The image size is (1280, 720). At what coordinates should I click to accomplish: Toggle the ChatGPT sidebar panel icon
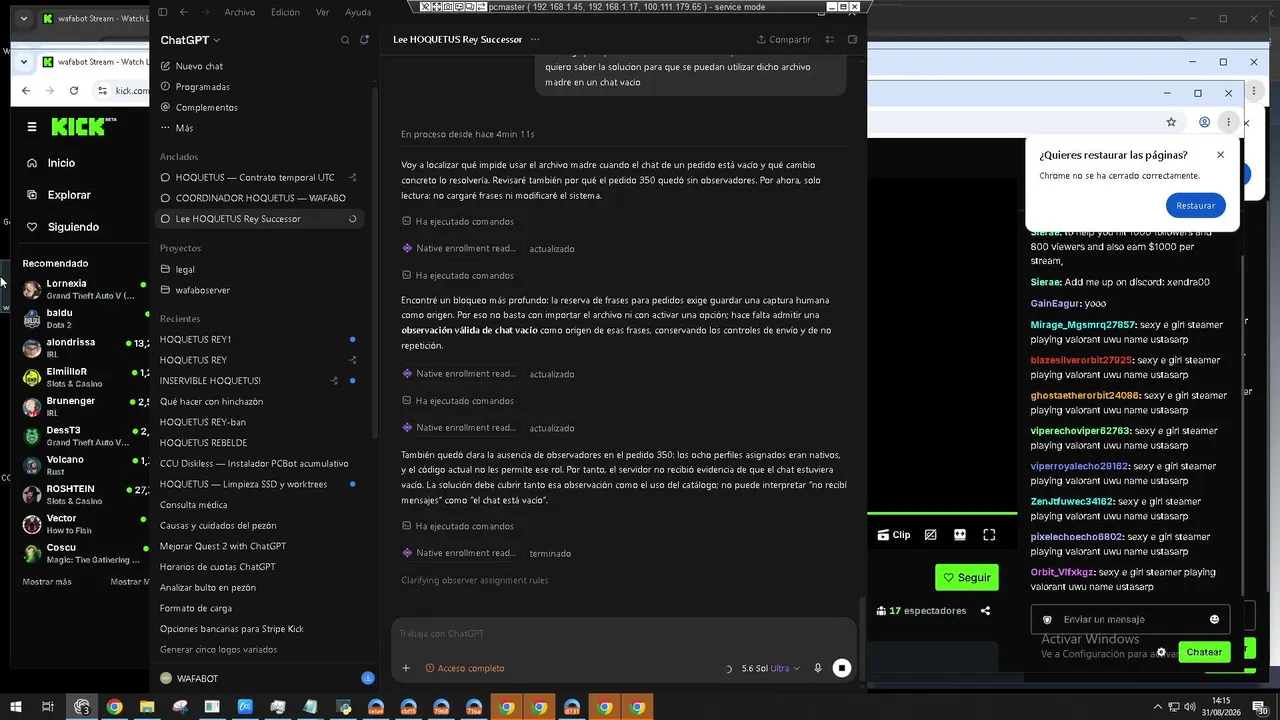[163, 12]
